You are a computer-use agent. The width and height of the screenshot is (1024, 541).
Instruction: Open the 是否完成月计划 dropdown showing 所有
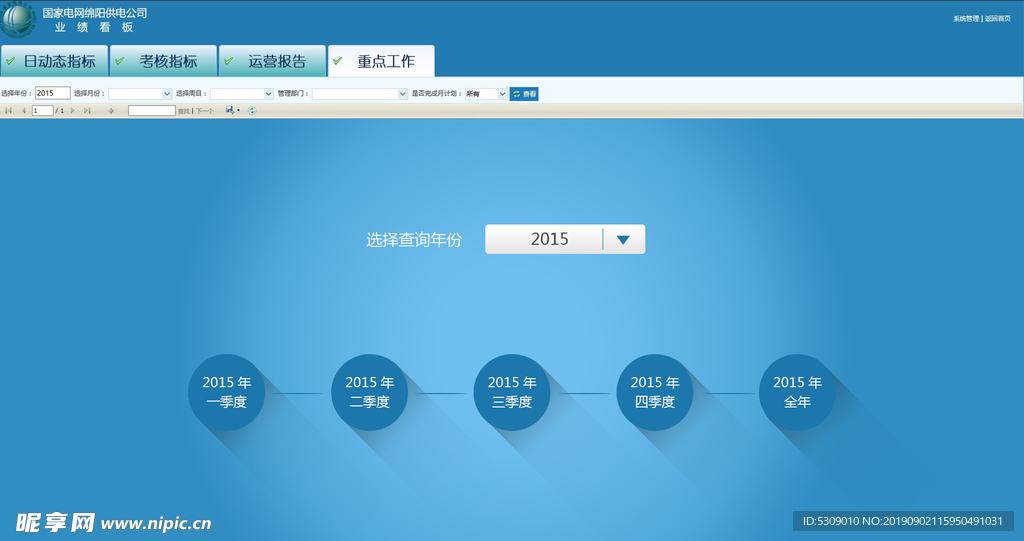pyautogui.click(x=486, y=94)
